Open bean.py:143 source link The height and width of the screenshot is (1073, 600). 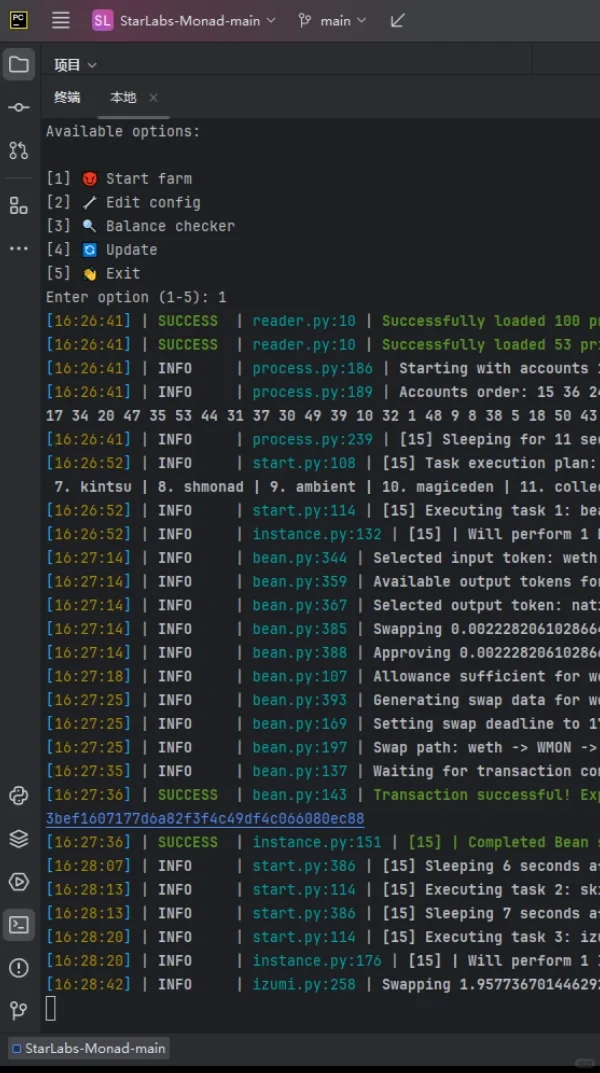tap(300, 795)
